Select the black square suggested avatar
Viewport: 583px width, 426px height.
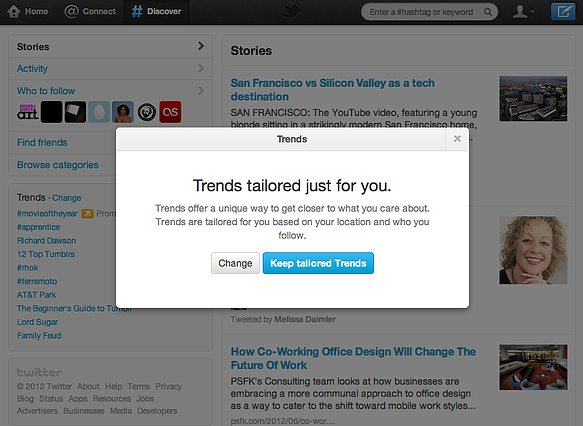click(x=51, y=112)
